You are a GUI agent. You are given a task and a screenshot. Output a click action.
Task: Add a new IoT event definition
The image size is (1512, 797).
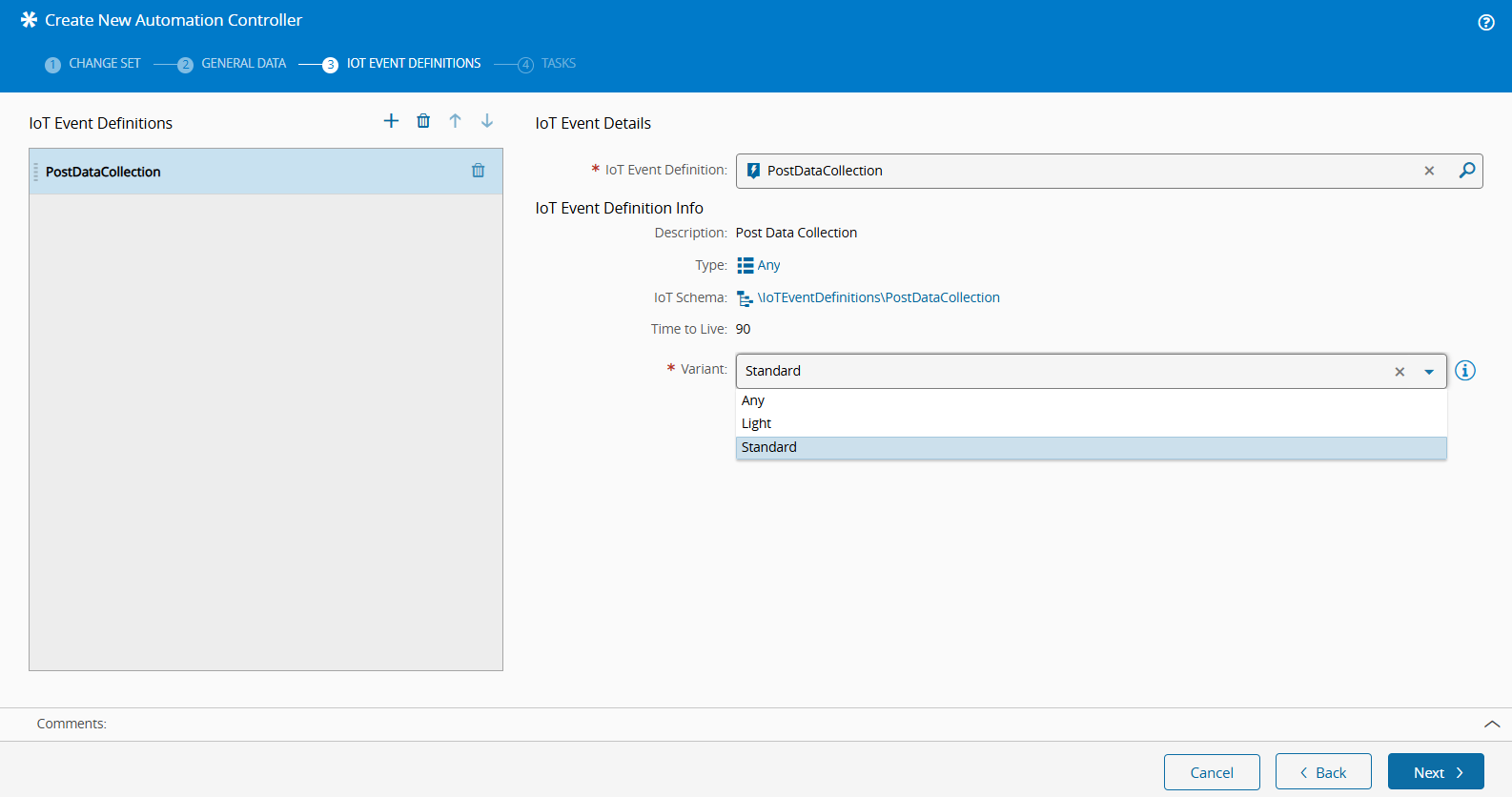(x=391, y=121)
